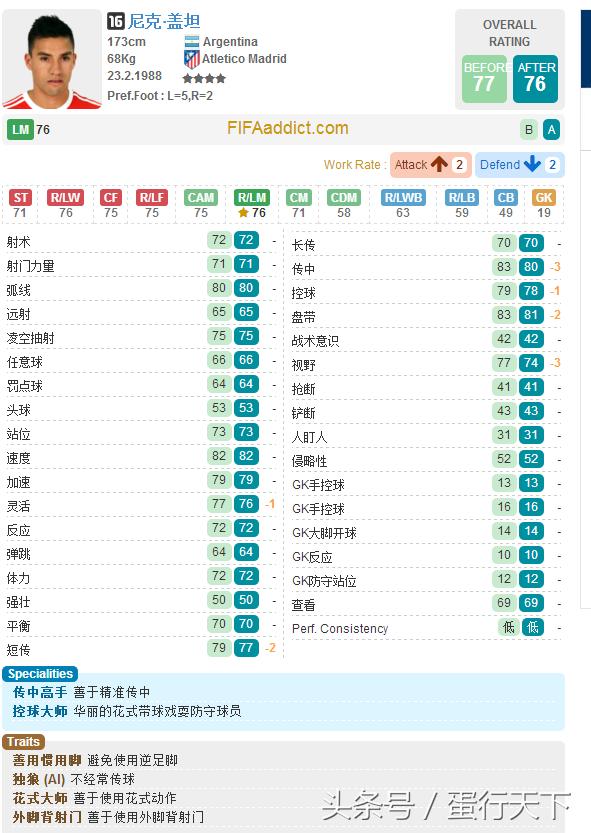Screen dimensions: 591x833
Task: Select the R/LM position tab
Action: click(251, 198)
